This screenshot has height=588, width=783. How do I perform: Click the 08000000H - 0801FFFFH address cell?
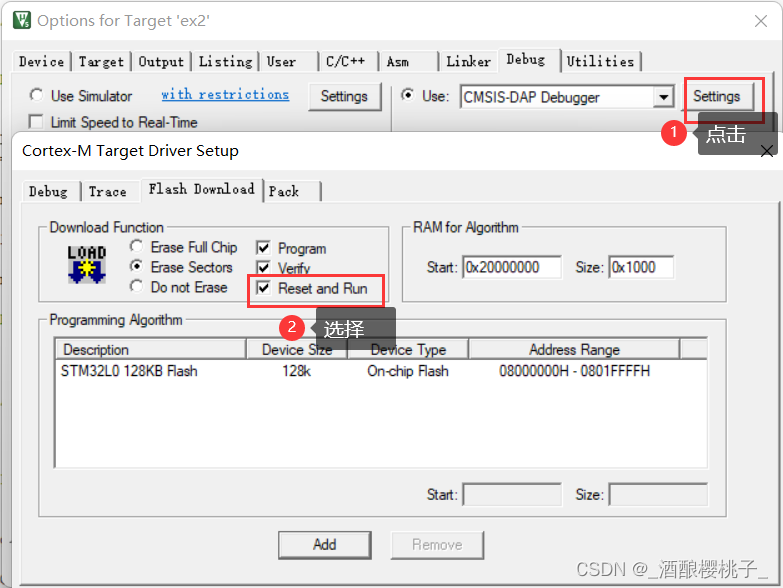[x=574, y=371]
